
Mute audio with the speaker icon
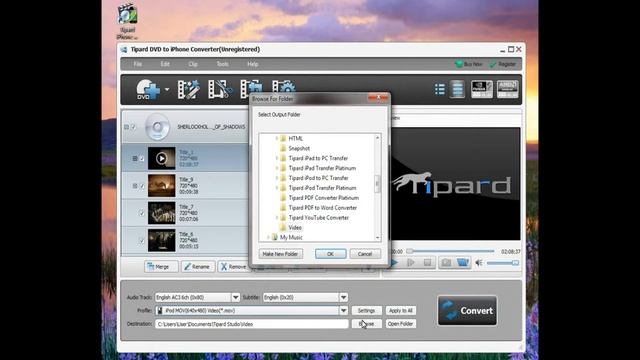click(479, 263)
